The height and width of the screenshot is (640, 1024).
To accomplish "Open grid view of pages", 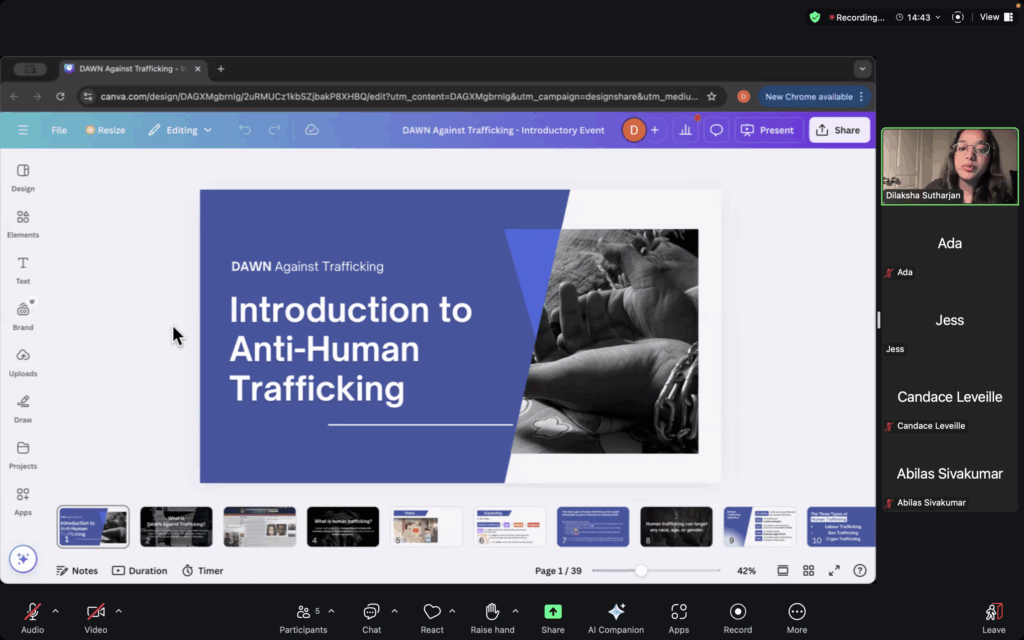I will point(808,571).
